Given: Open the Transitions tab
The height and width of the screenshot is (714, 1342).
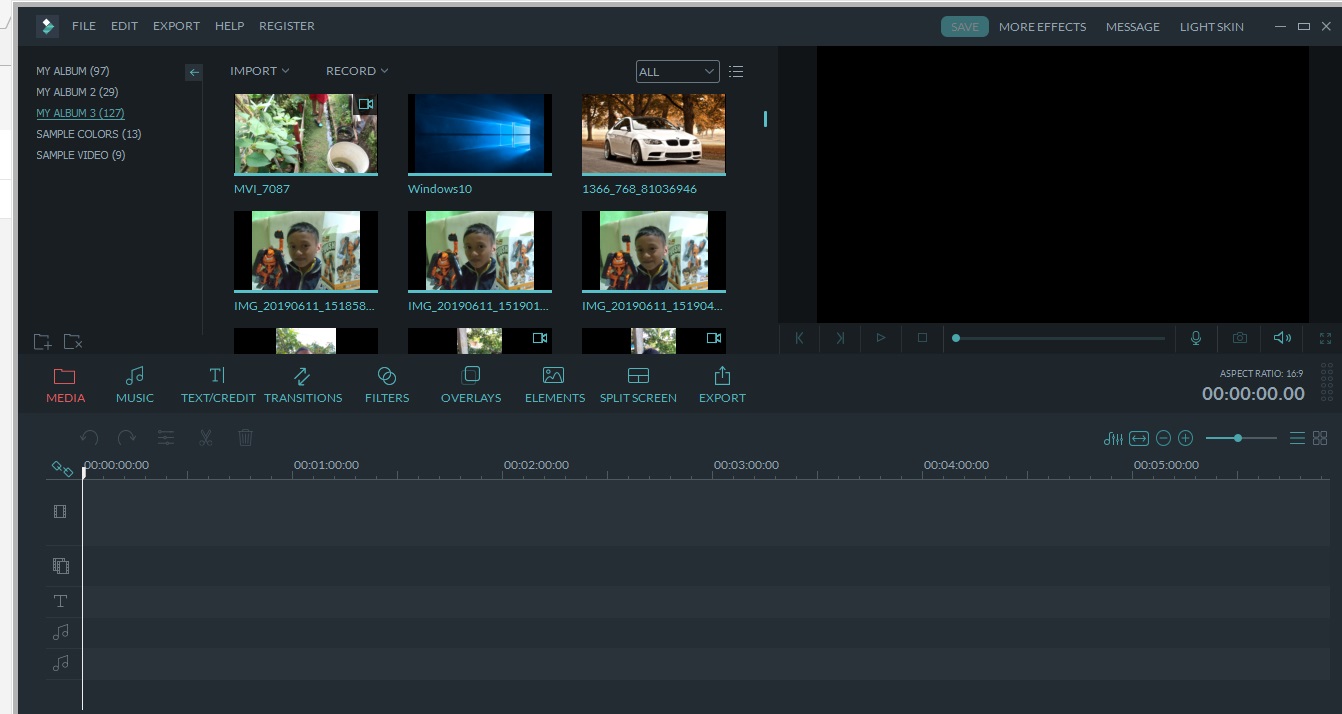Looking at the screenshot, I should 303,385.
